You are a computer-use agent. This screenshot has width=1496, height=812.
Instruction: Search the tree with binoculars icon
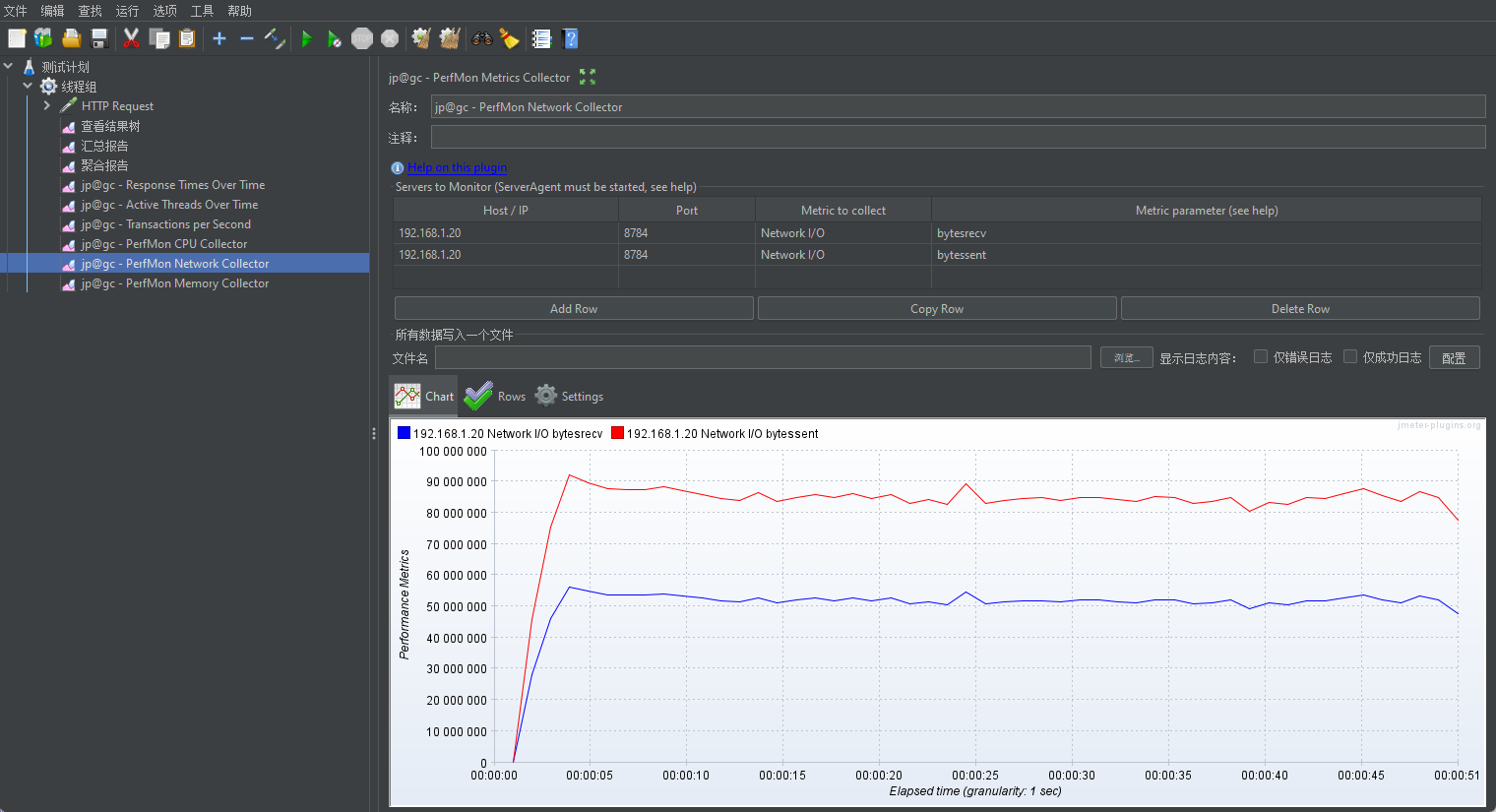[x=482, y=38]
